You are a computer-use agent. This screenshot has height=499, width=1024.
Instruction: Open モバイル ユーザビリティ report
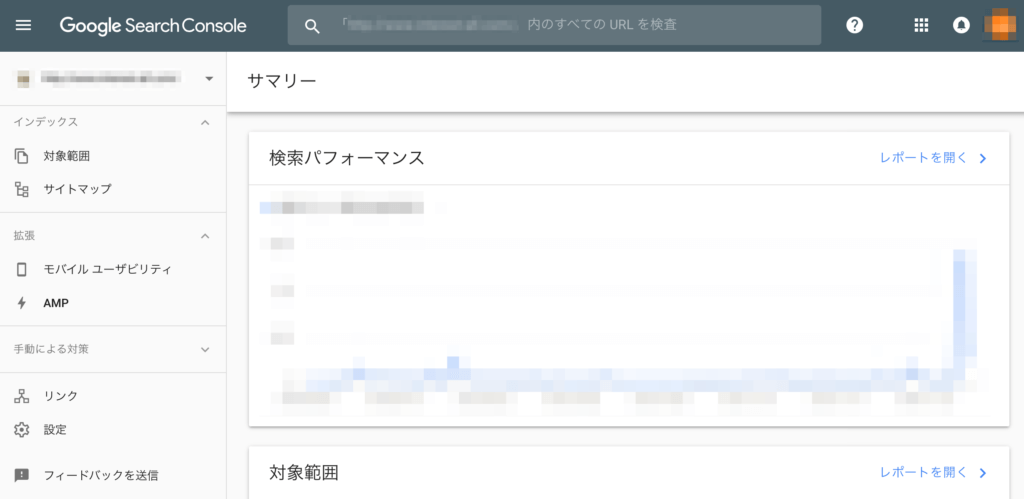(x=108, y=269)
